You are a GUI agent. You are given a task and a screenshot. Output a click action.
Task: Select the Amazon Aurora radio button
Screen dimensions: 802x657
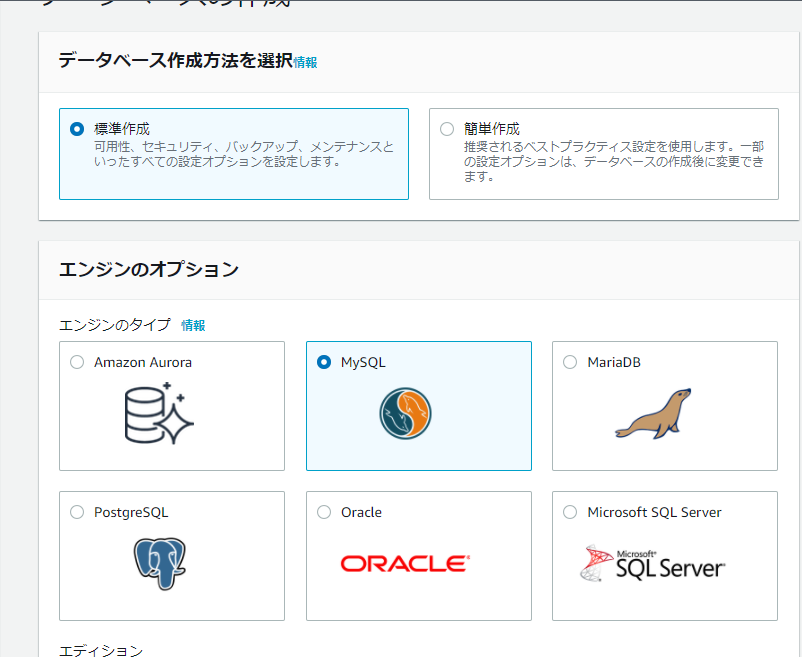[77, 362]
